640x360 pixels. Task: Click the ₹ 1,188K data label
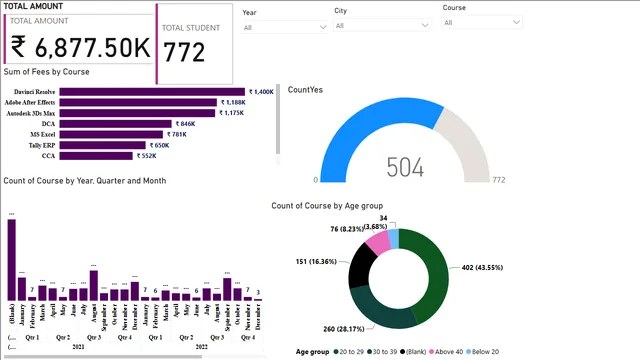coord(233,102)
